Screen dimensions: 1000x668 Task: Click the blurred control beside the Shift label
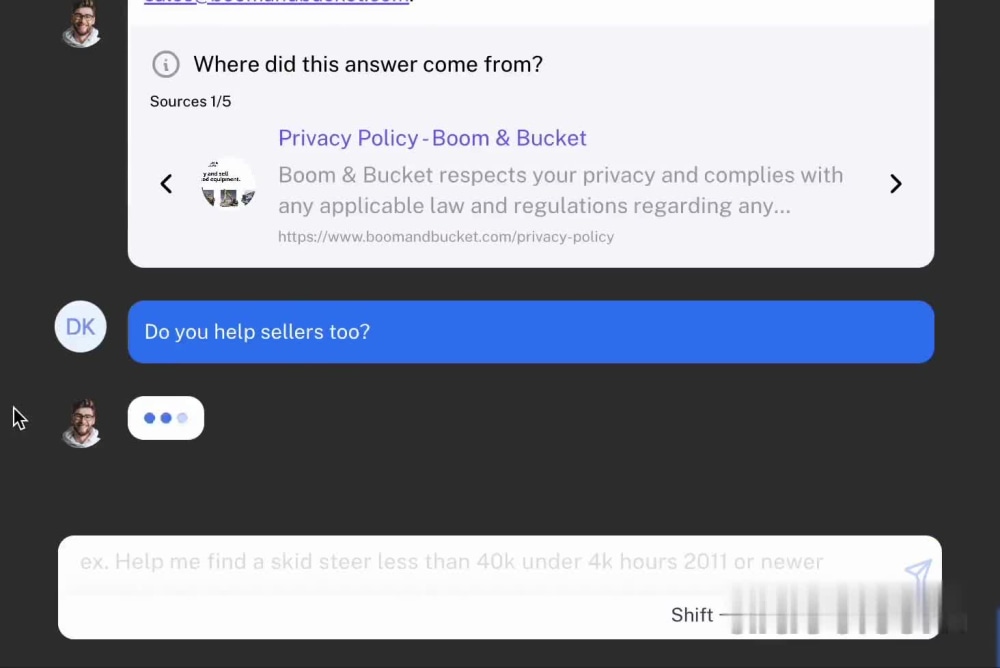(830, 614)
